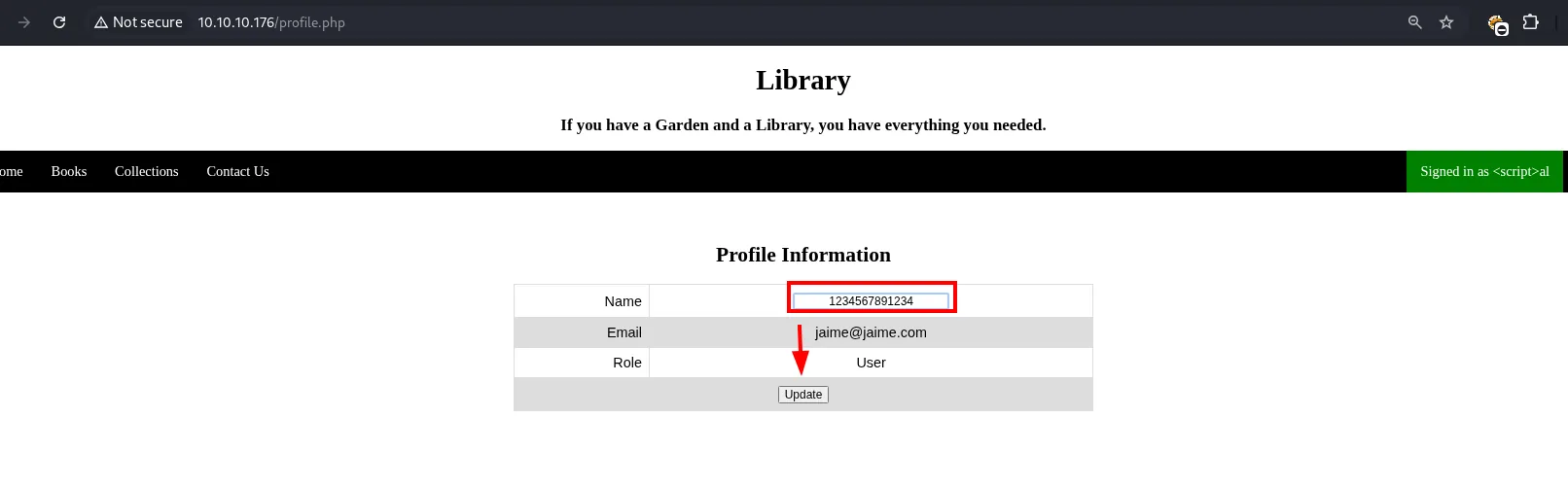Click the Library page heading
The height and width of the screenshot is (487, 1568).
[803, 80]
